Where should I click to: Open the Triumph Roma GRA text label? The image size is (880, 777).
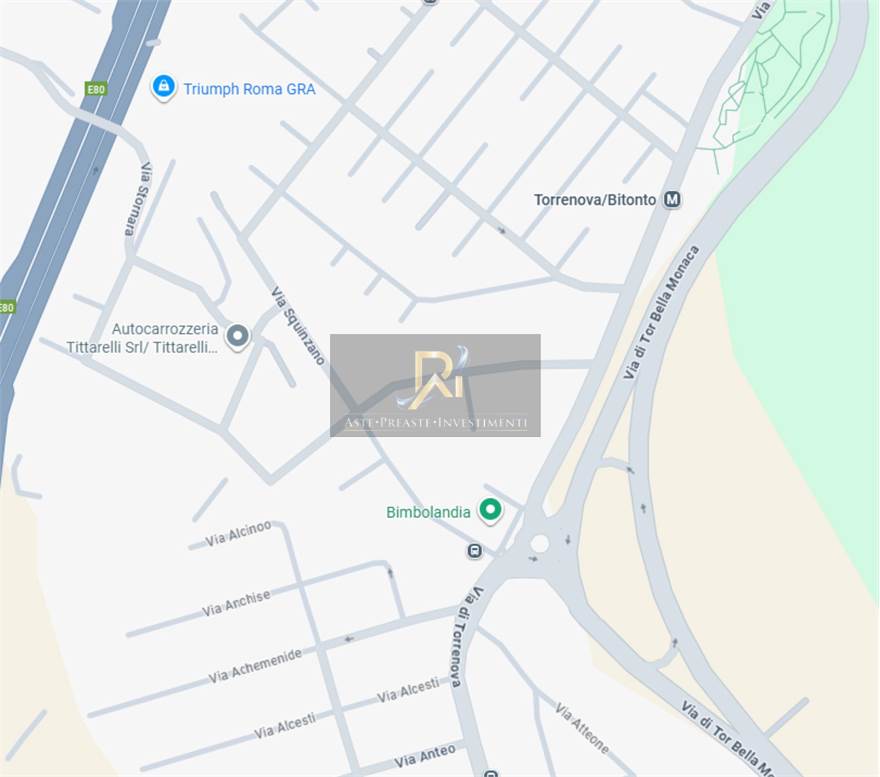coord(250,89)
